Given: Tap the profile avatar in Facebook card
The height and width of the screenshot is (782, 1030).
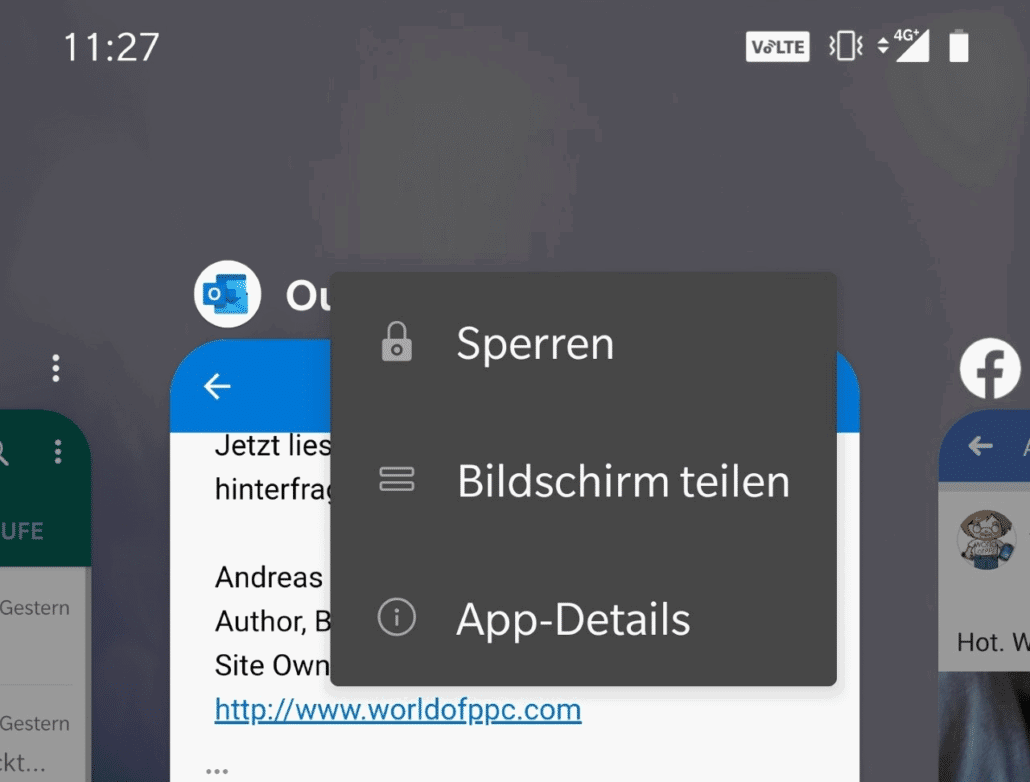Looking at the screenshot, I should tap(986, 540).
